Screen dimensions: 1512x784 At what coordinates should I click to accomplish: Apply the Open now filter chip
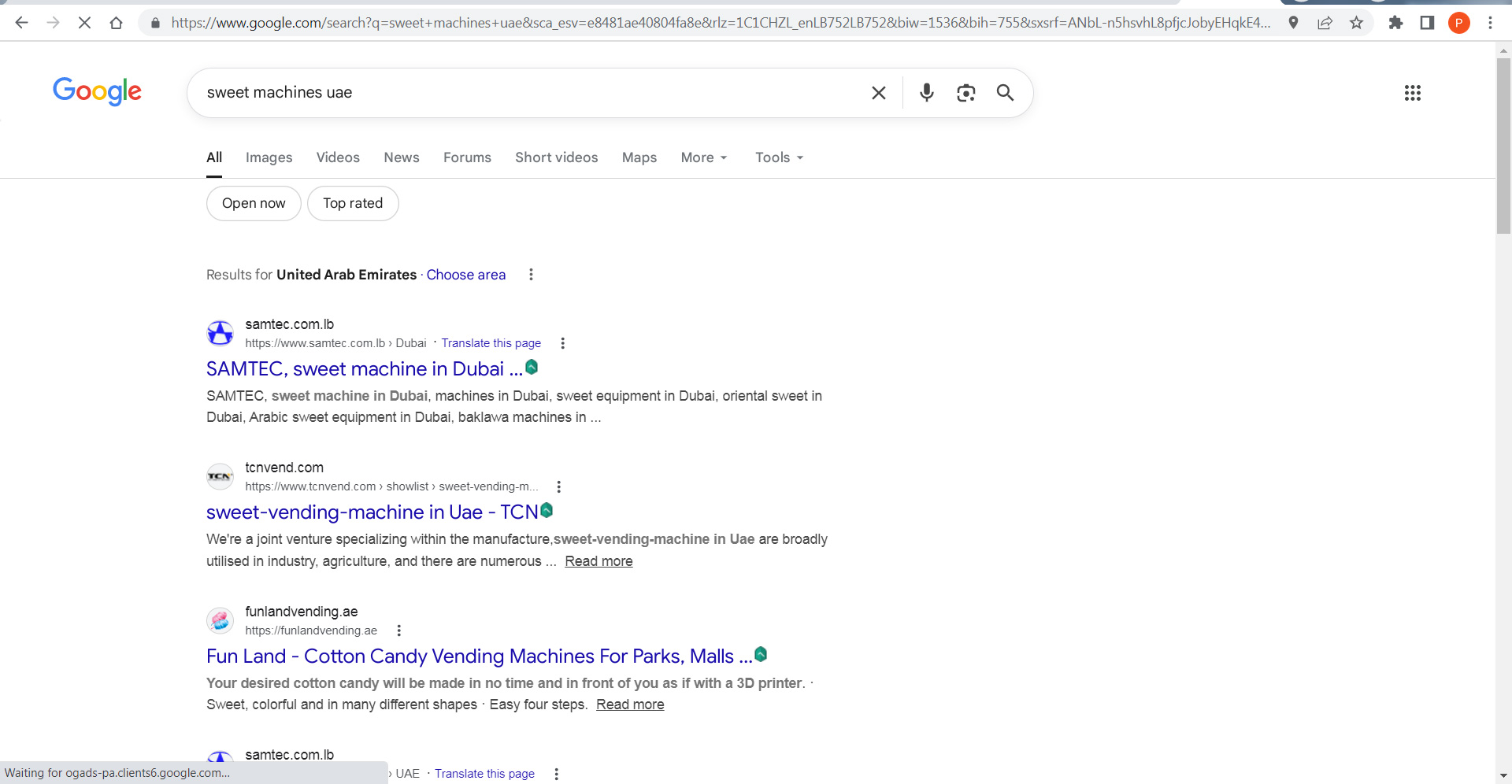tap(254, 203)
